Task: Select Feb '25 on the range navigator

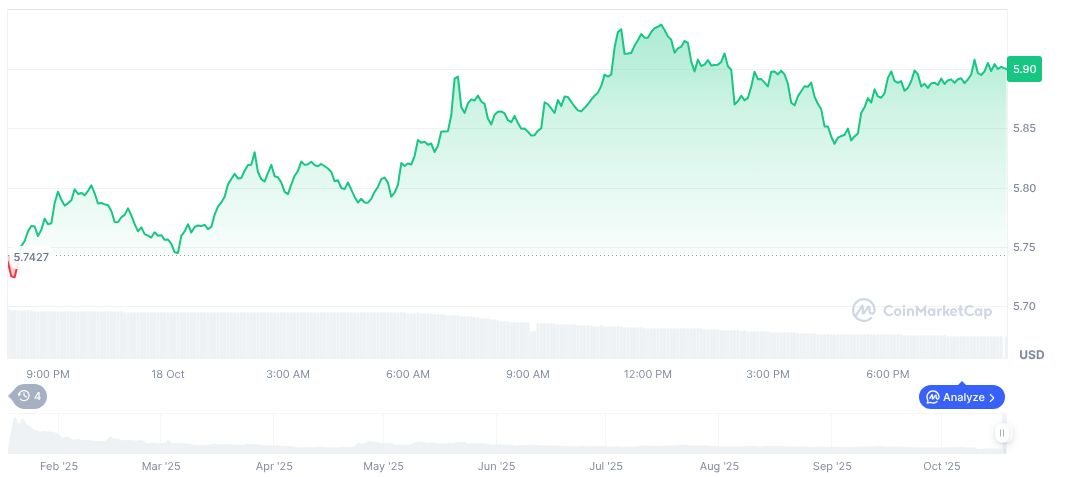Action: [57, 466]
